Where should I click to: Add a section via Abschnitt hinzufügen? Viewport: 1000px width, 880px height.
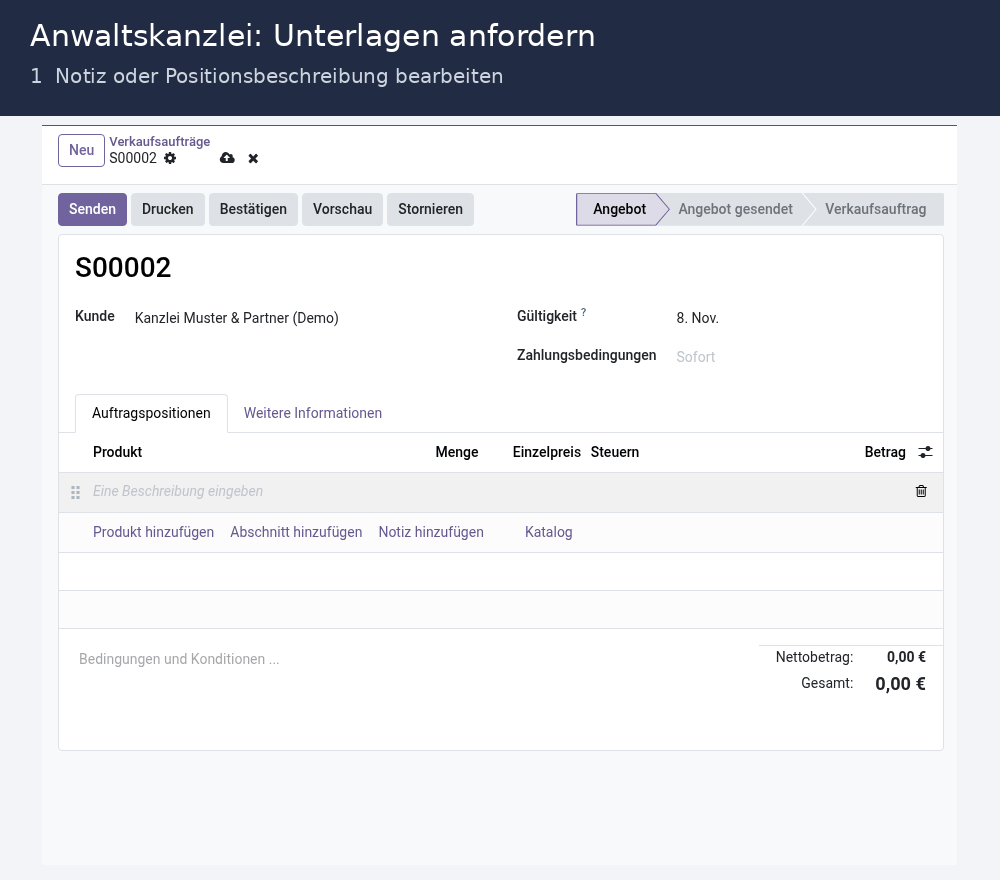296,532
